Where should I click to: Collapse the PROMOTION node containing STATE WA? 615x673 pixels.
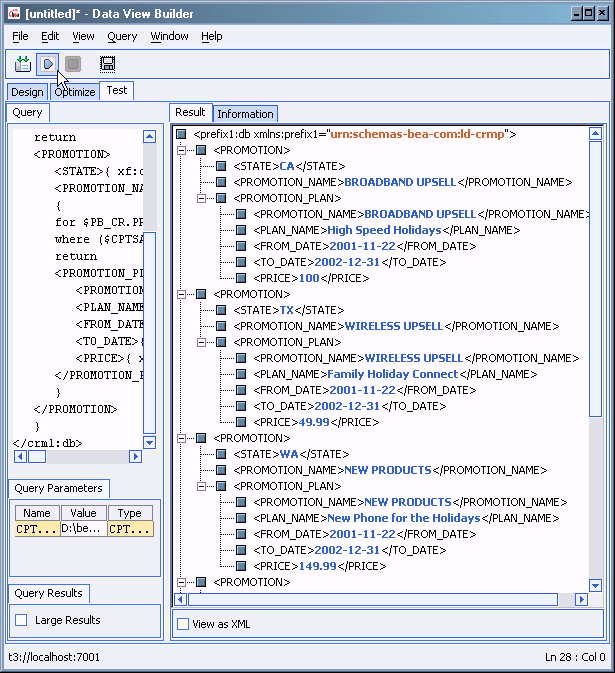[x=181, y=438]
